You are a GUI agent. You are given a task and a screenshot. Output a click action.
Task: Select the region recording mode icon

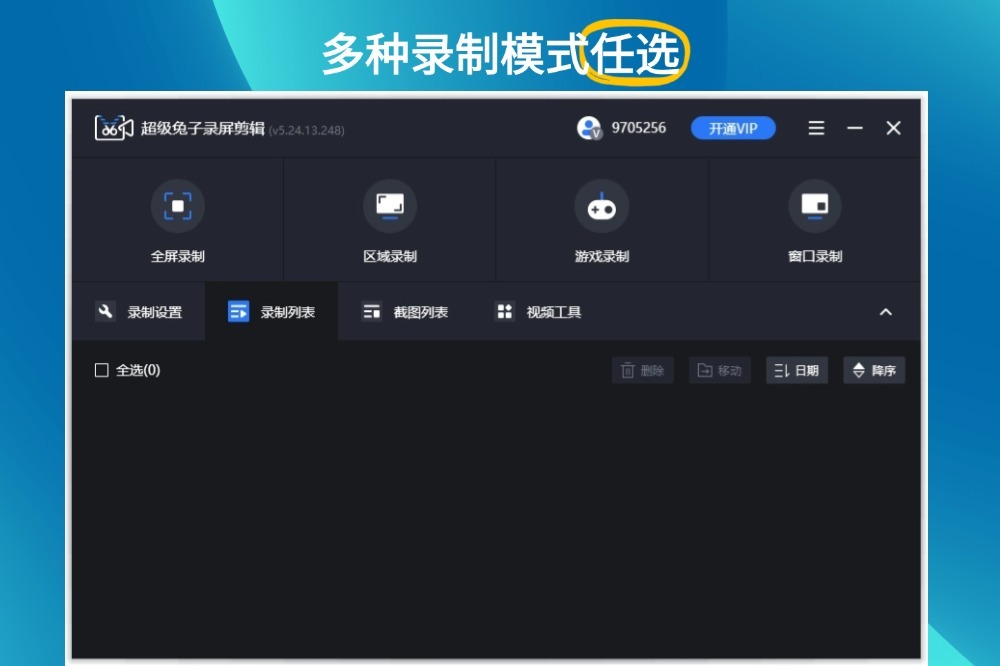(x=389, y=206)
